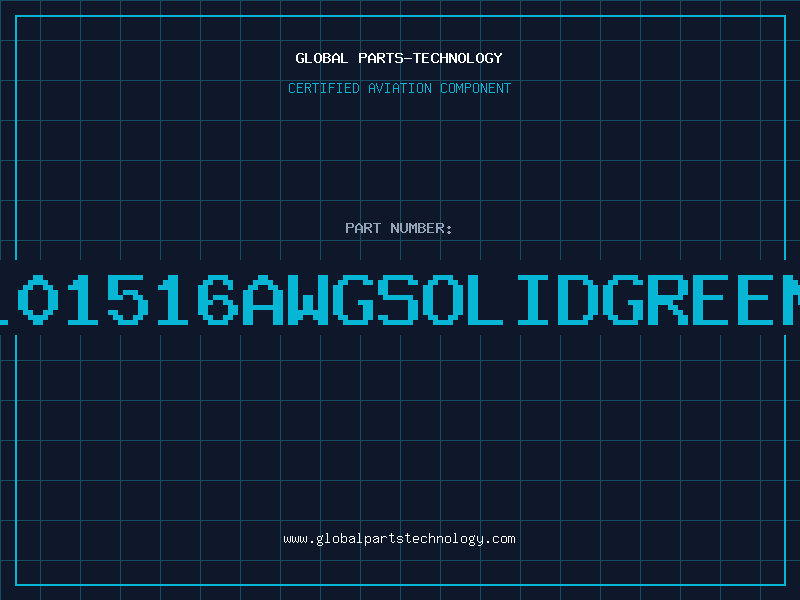
Task: Click the letter R in the part number
Action: click(672, 299)
